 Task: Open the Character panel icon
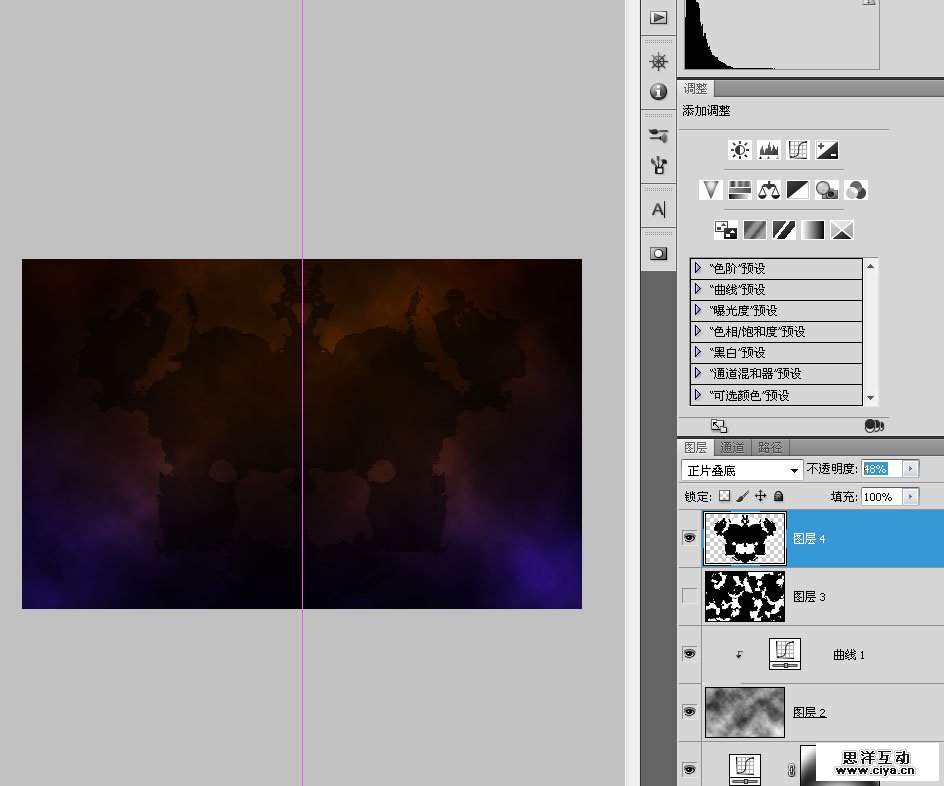[658, 210]
